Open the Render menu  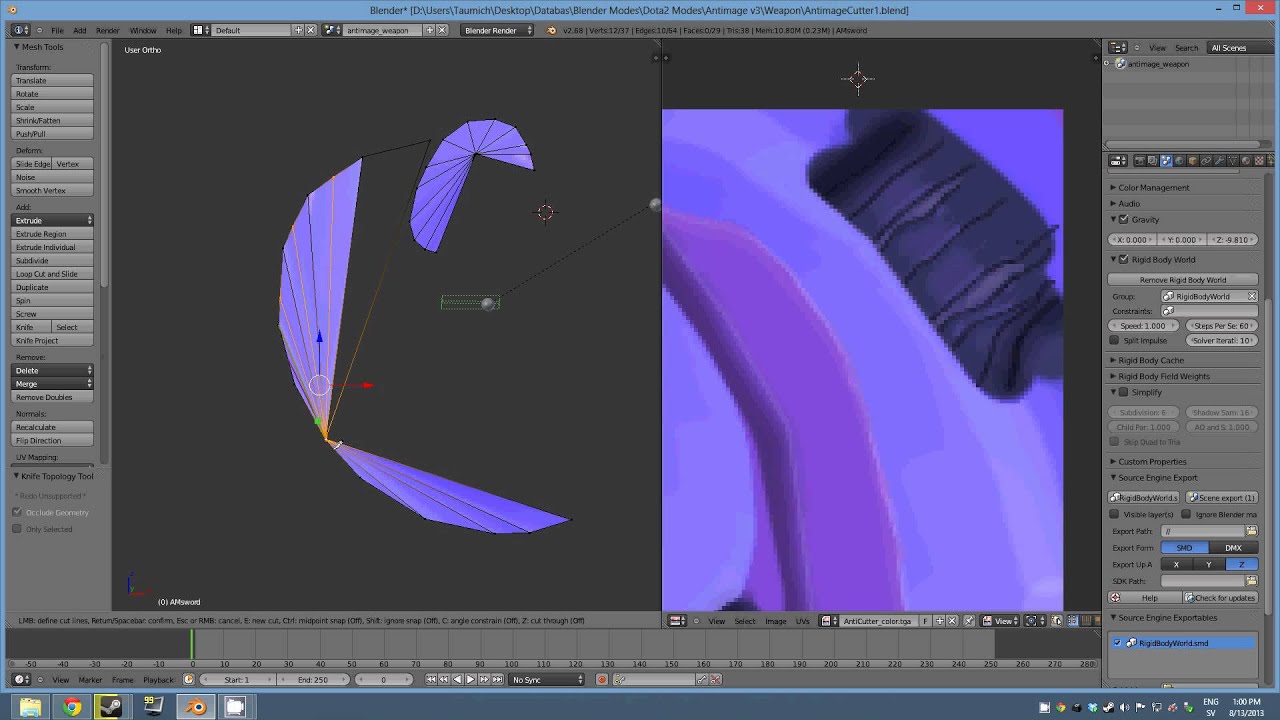(107, 31)
